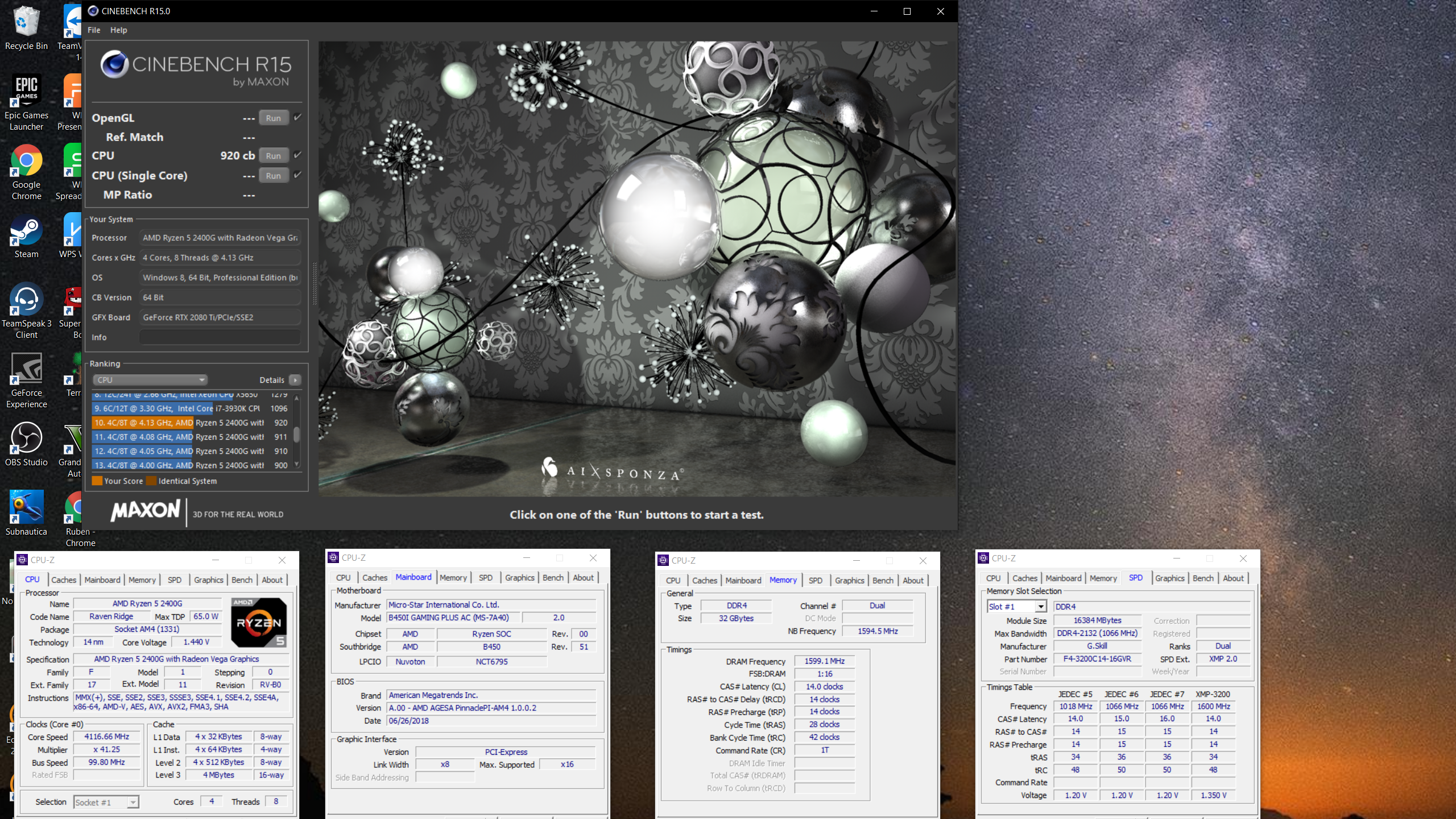Open SPD tab in Memory CPU-Z window
This screenshot has height=819, width=1456.
pyautogui.click(x=816, y=580)
